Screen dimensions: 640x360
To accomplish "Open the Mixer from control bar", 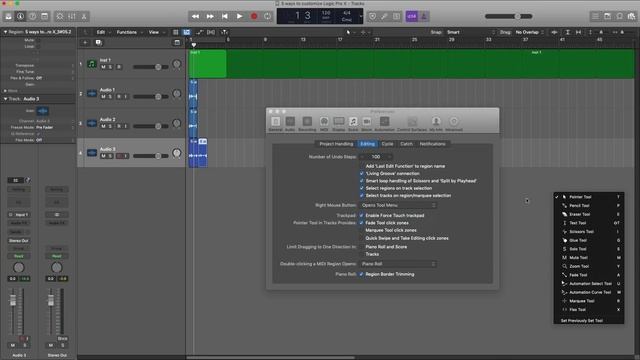I will [x=72, y=16].
